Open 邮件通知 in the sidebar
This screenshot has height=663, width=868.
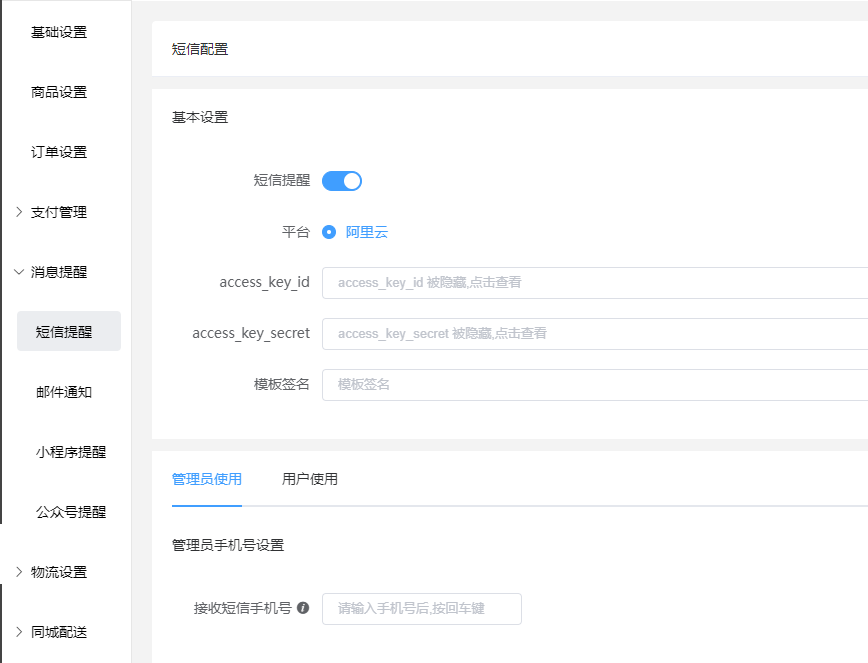pyautogui.click(x=64, y=392)
